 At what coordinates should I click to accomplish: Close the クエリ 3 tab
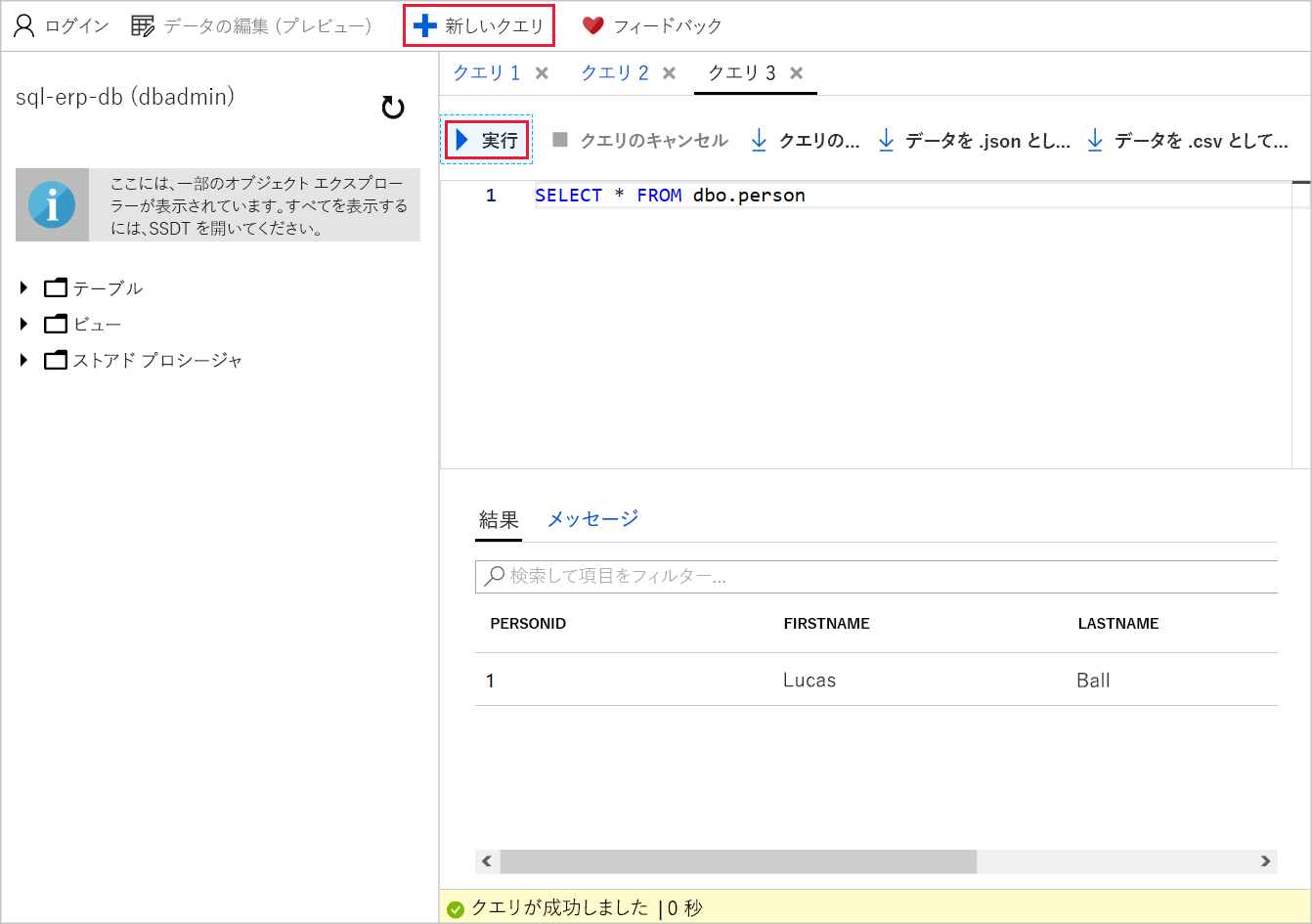click(x=797, y=73)
